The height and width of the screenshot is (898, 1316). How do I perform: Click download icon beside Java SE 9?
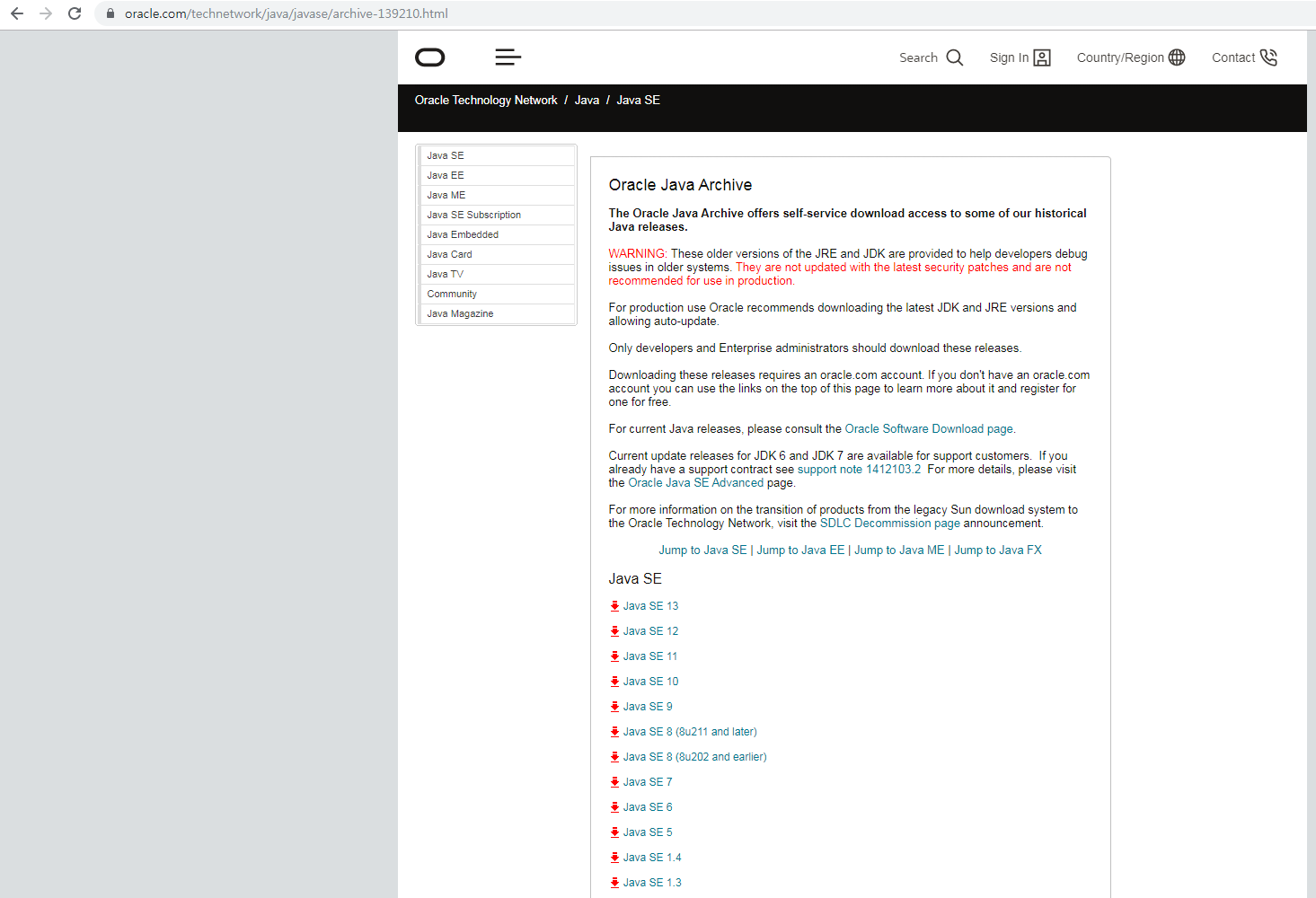tap(614, 707)
